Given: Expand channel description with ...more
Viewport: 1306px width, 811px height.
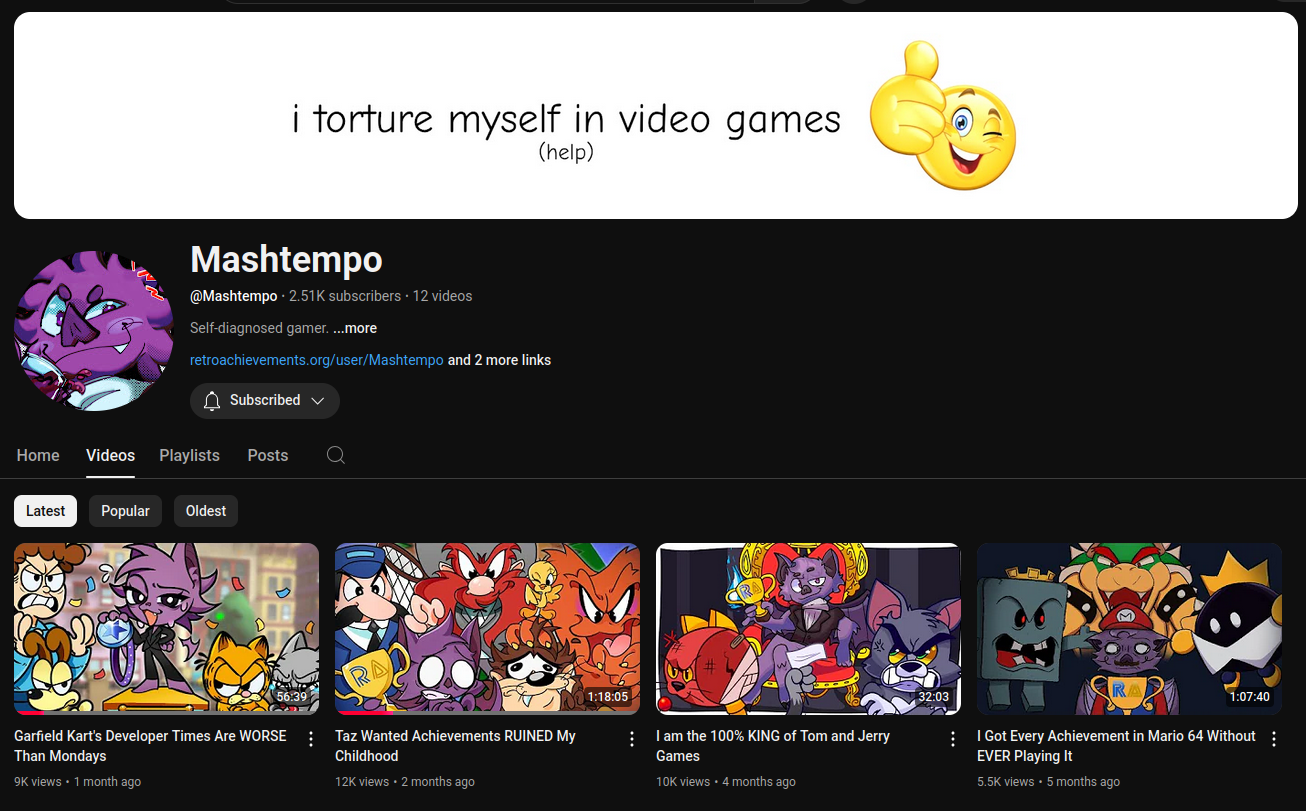Looking at the screenshot, I should tap(355, 328).
